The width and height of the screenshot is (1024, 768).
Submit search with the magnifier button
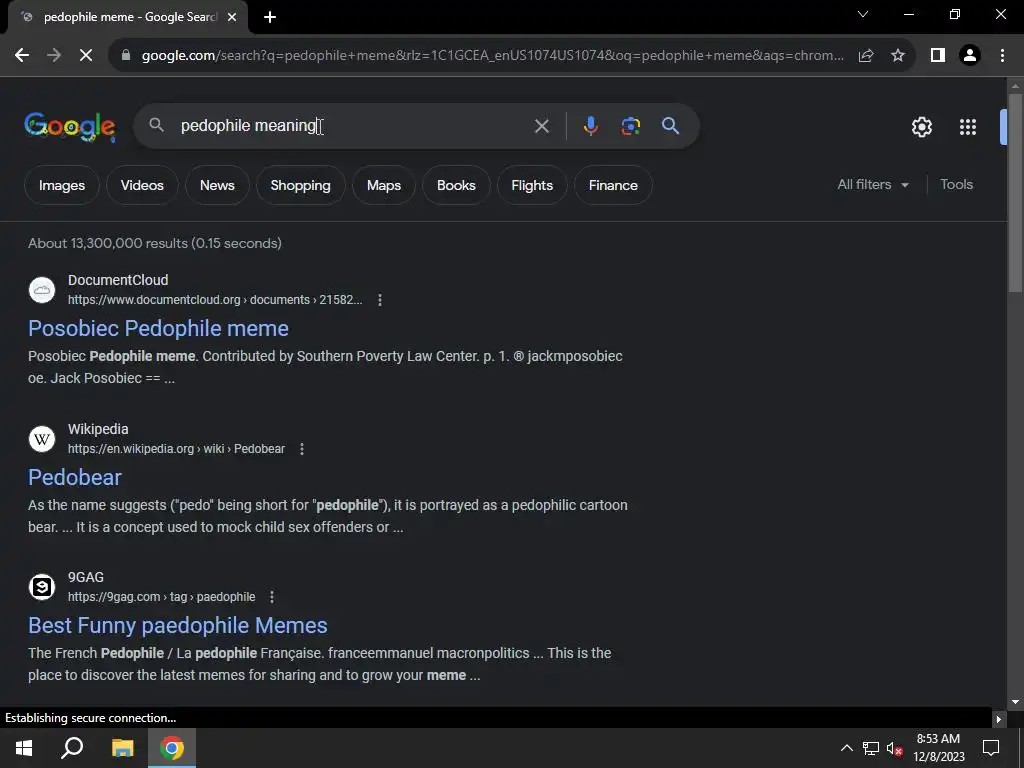point(670,126)
